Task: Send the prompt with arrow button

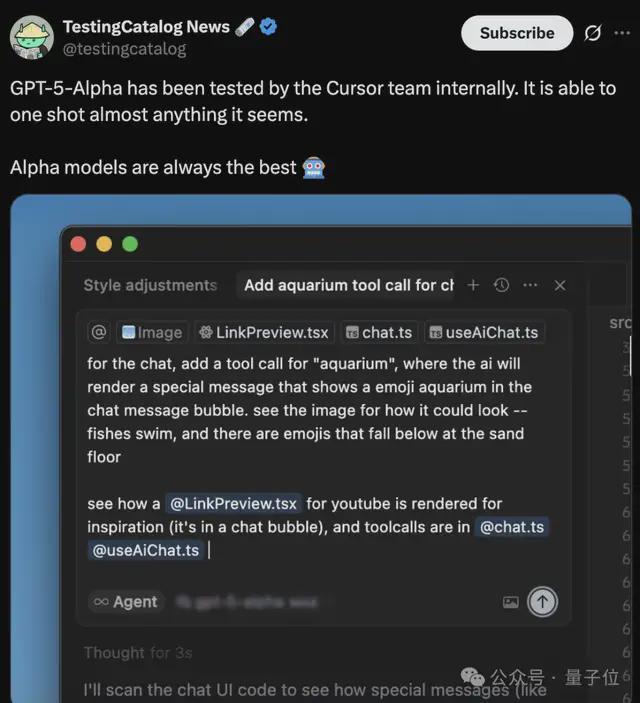Action: [x=542, y=602]
